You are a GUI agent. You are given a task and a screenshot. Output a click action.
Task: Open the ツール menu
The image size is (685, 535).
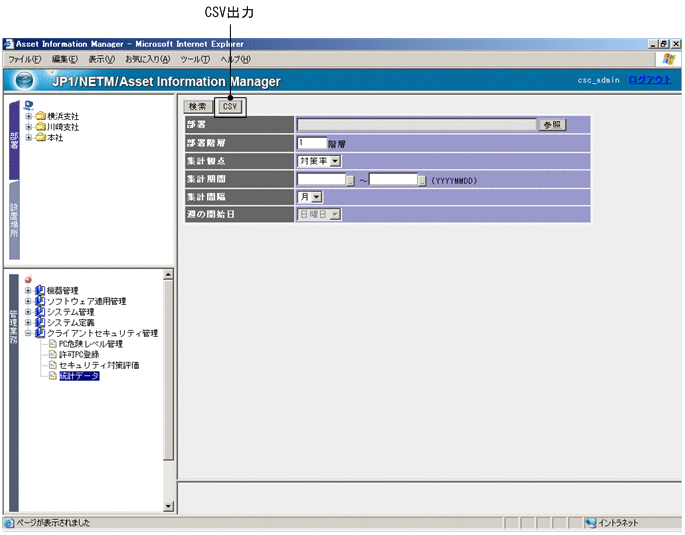pyautogui.click(x=195, y=59)
